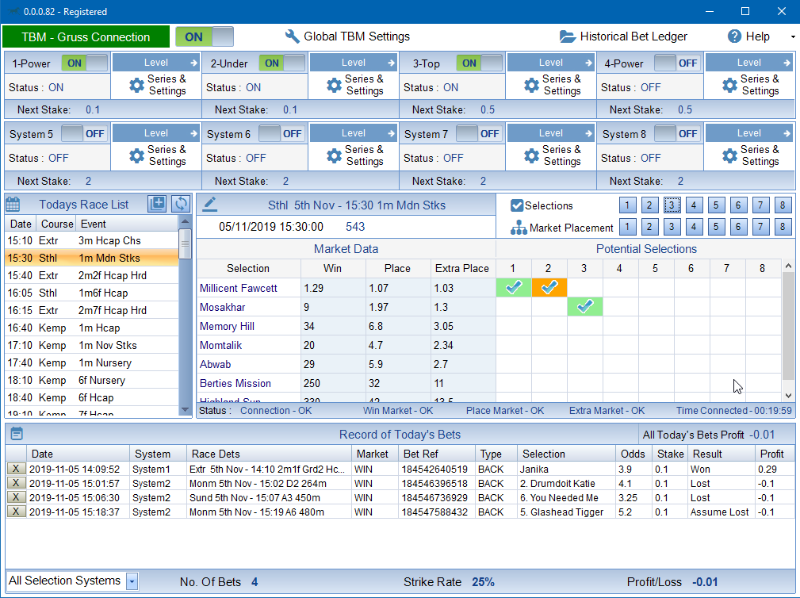800x598 pixels.
Task: Expand the Level dropdown for System 8
Action: point(749,133)
